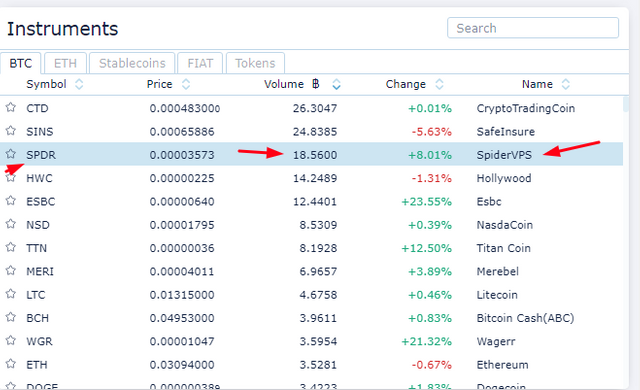This screenshot has width=640, height=390.
Task: Click the SafeInsure name
Action: click(x=505, y=132)
